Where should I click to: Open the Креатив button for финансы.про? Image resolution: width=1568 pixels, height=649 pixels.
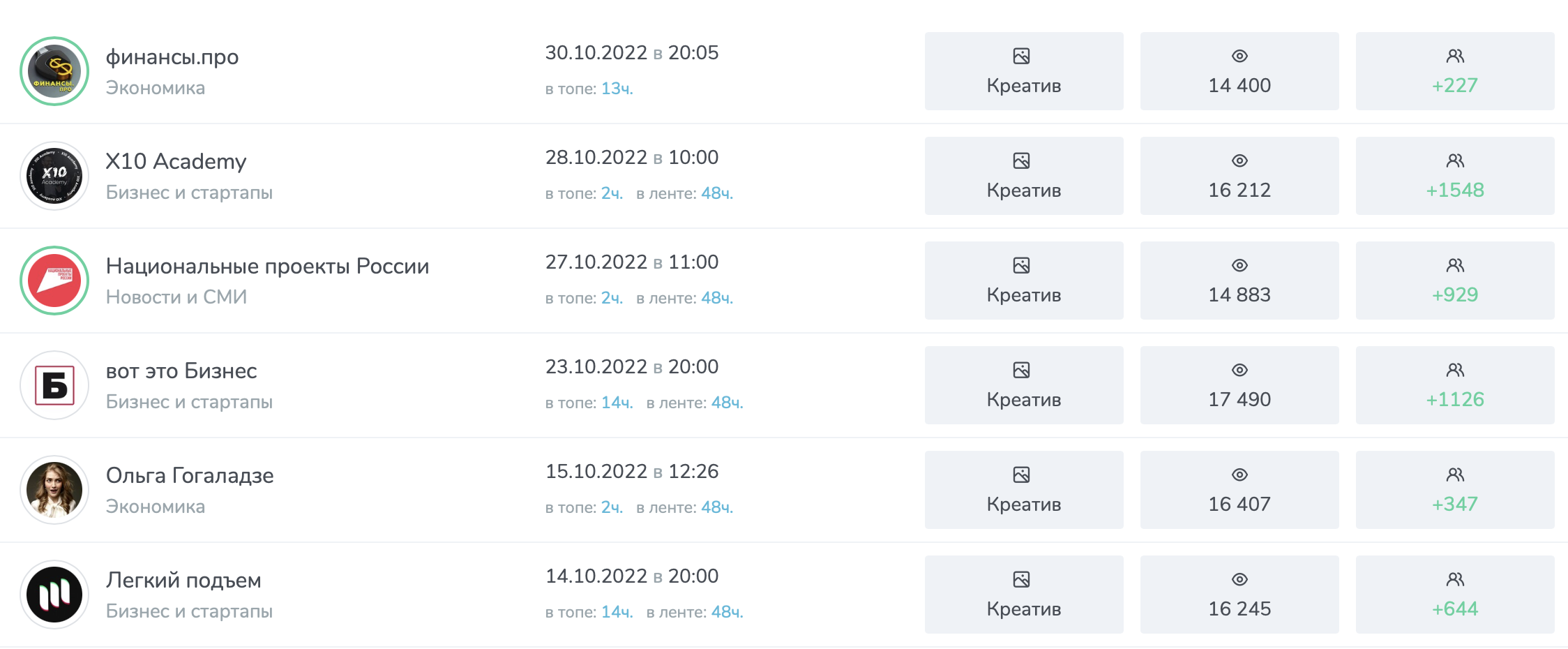pyautogui.click(x=1023, y=71)
